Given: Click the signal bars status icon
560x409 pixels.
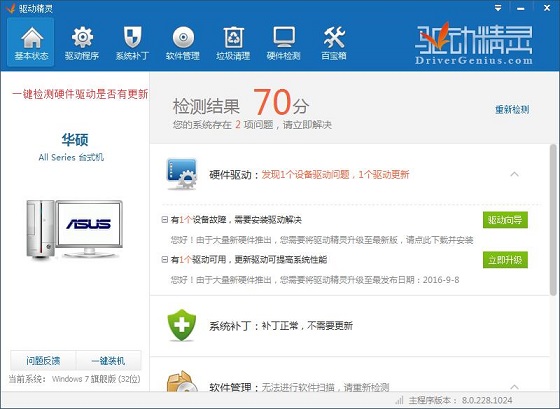Looking at the screenshot, I should 399,400.
